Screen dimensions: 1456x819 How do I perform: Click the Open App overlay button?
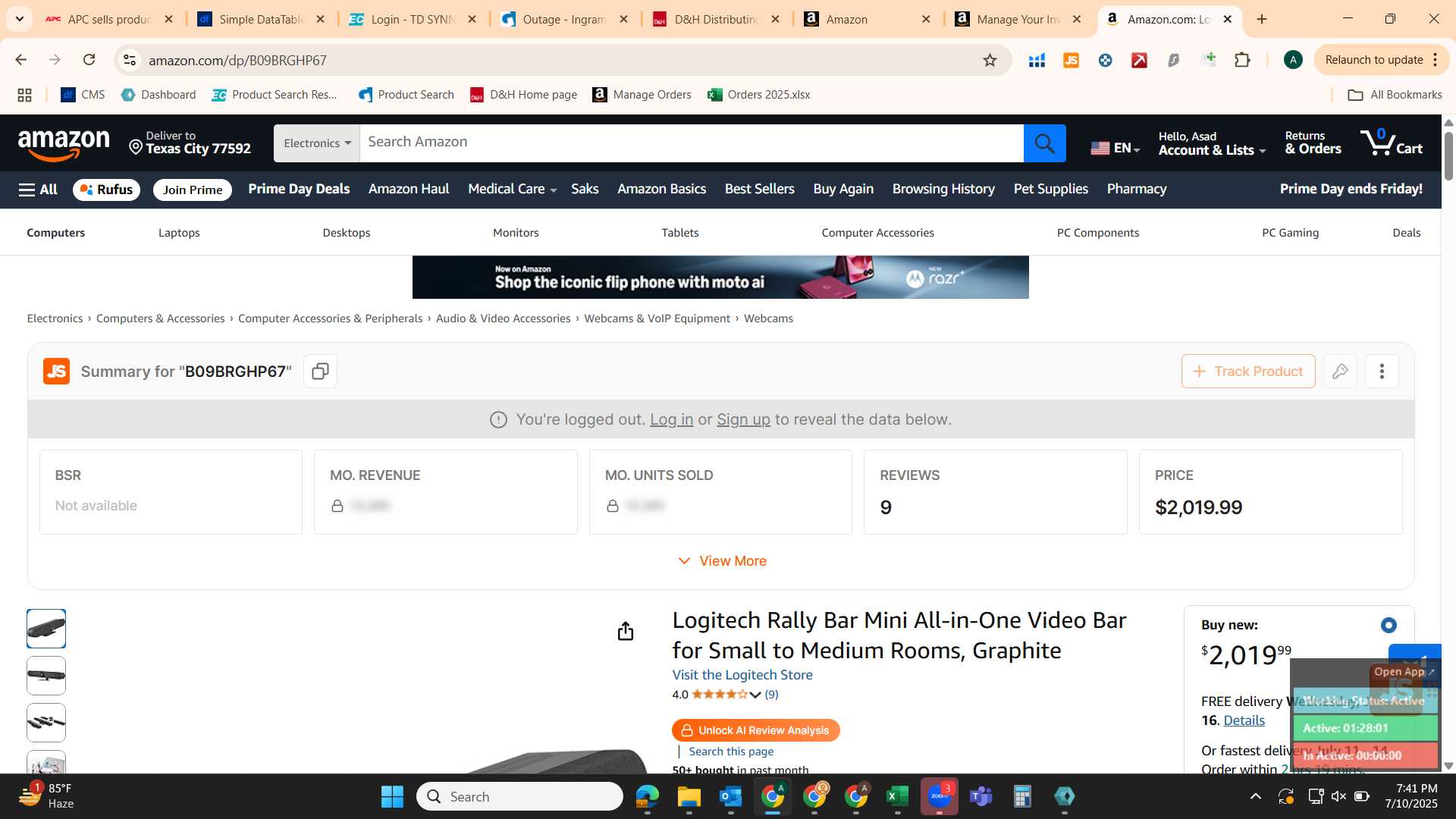pos(1404,672)
